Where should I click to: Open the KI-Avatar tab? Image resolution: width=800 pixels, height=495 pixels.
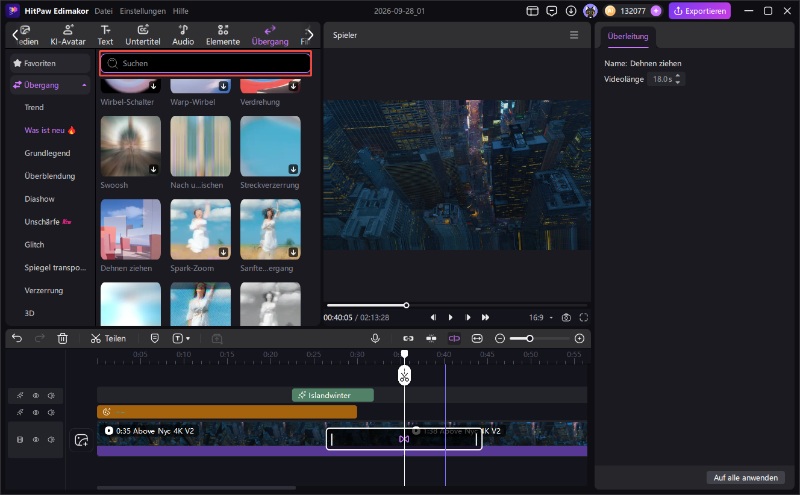click(x=68, y=35)
